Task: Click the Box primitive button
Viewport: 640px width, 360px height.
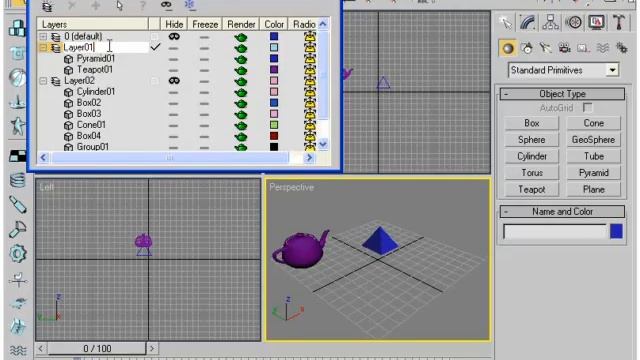Action: click(531, 123)
